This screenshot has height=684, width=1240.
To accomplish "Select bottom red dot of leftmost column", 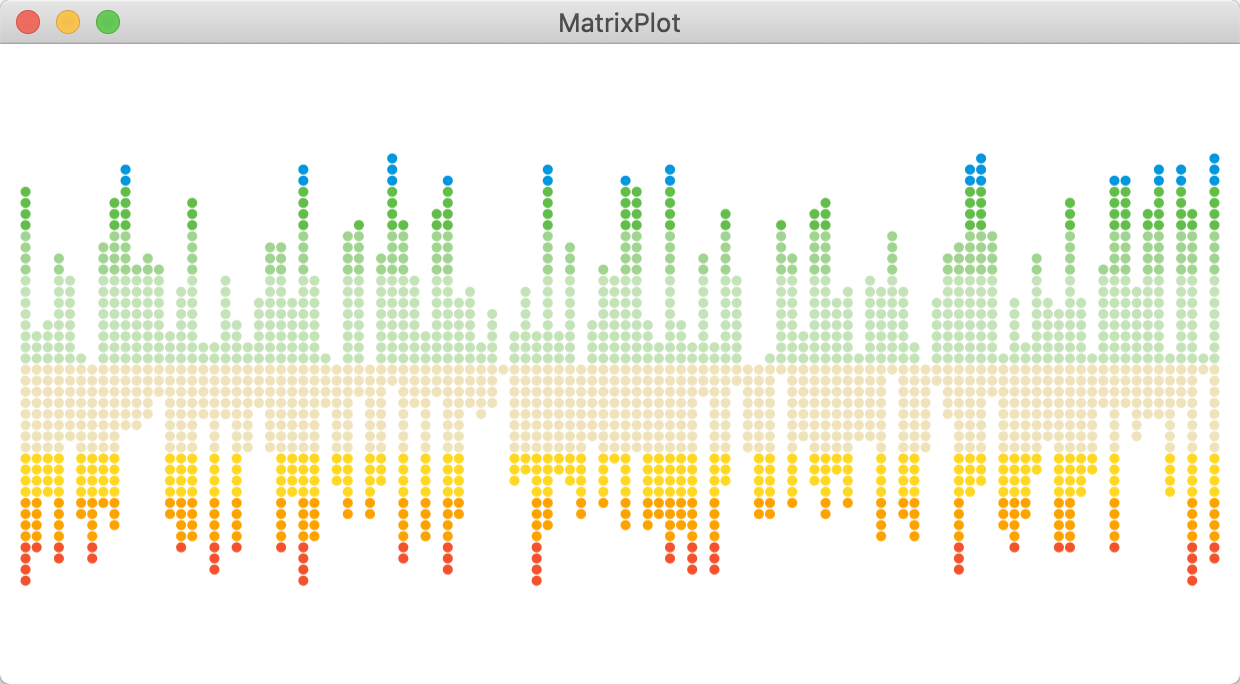I will (26, 580).
